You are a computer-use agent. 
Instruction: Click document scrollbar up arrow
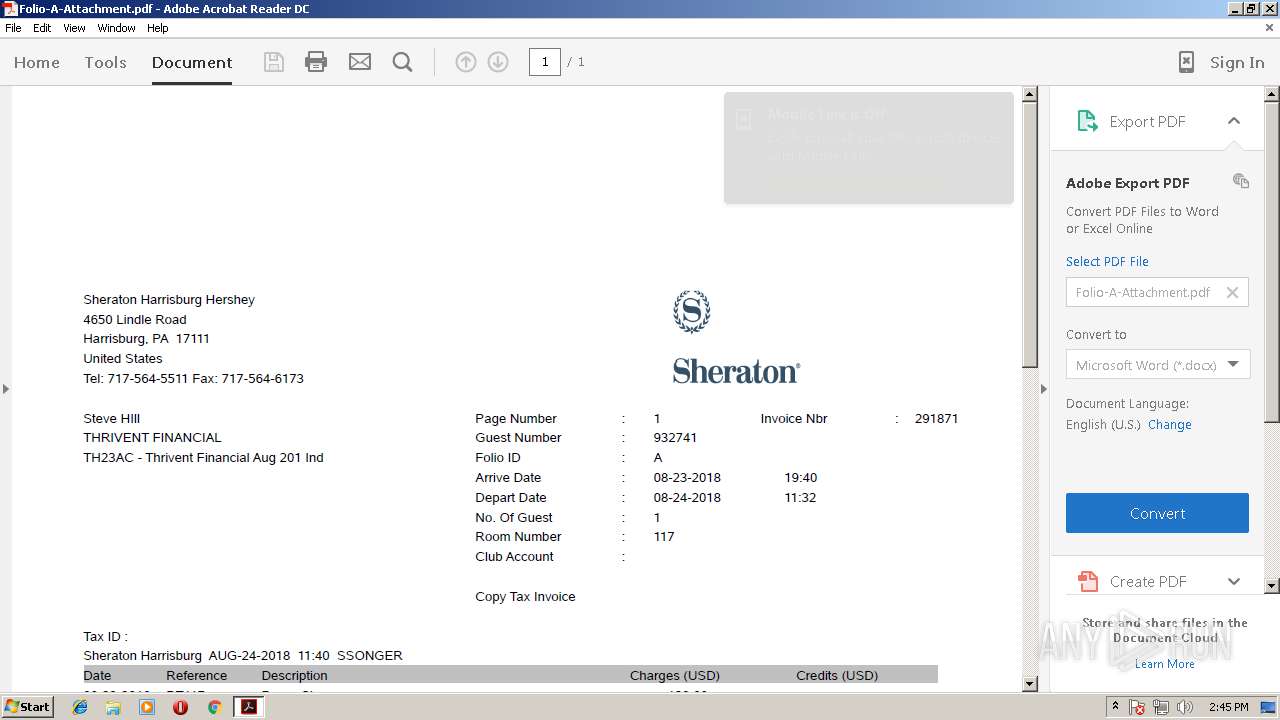(x=1030, y=95)
